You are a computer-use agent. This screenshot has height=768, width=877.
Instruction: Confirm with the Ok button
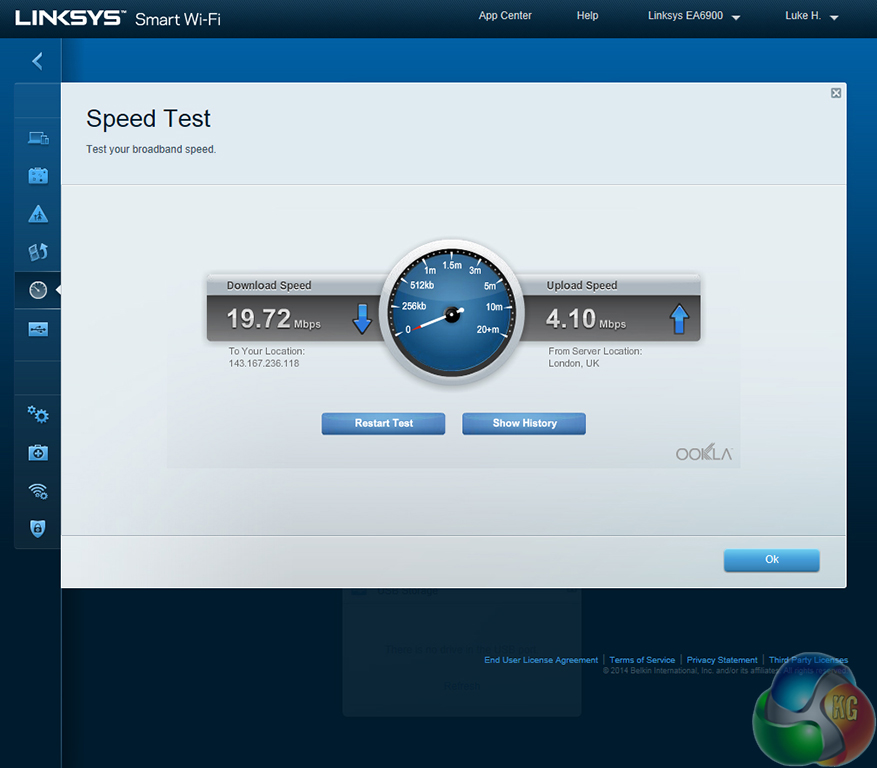point(772,559)
